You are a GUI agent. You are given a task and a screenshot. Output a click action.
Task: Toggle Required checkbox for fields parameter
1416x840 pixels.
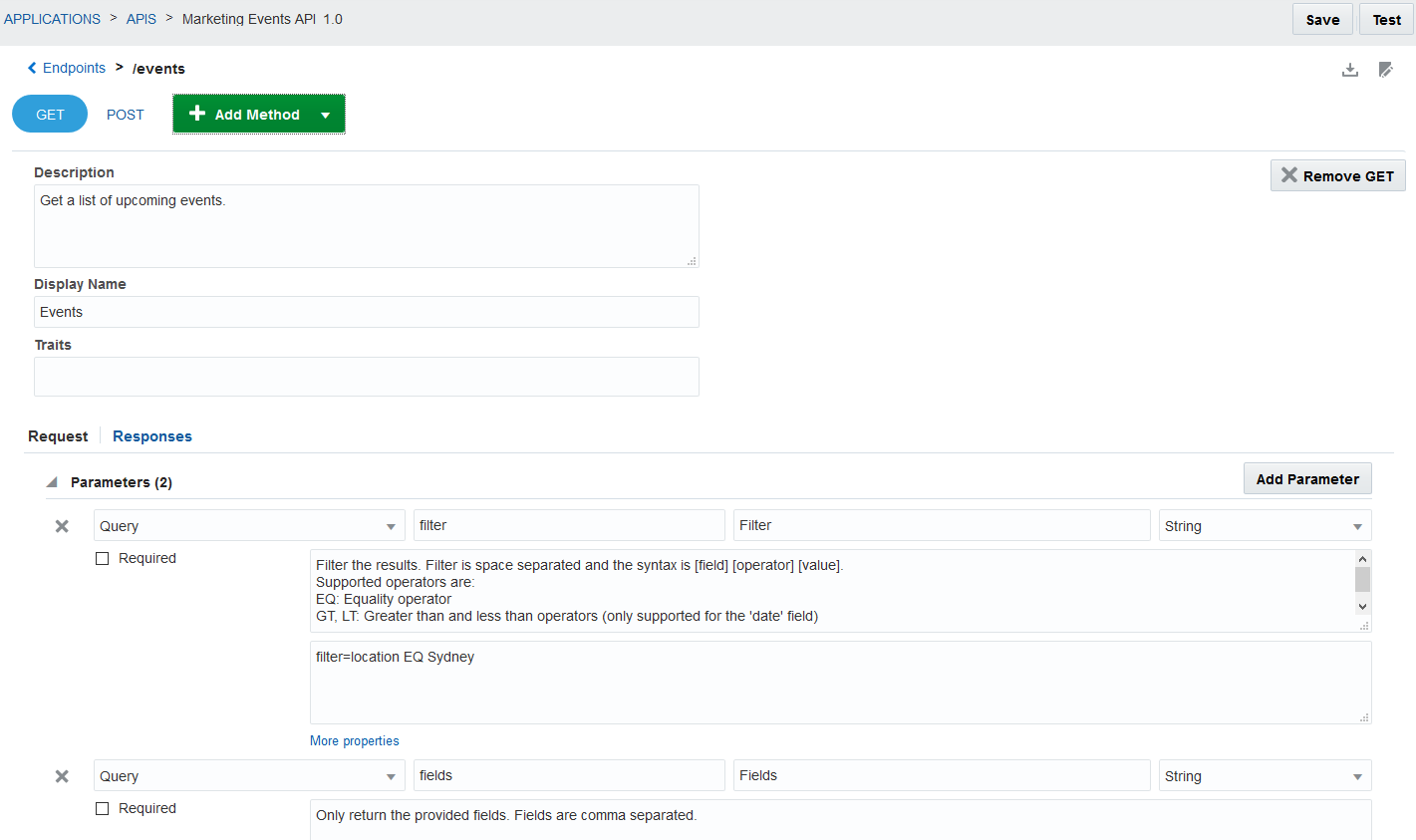coord(102,809)
